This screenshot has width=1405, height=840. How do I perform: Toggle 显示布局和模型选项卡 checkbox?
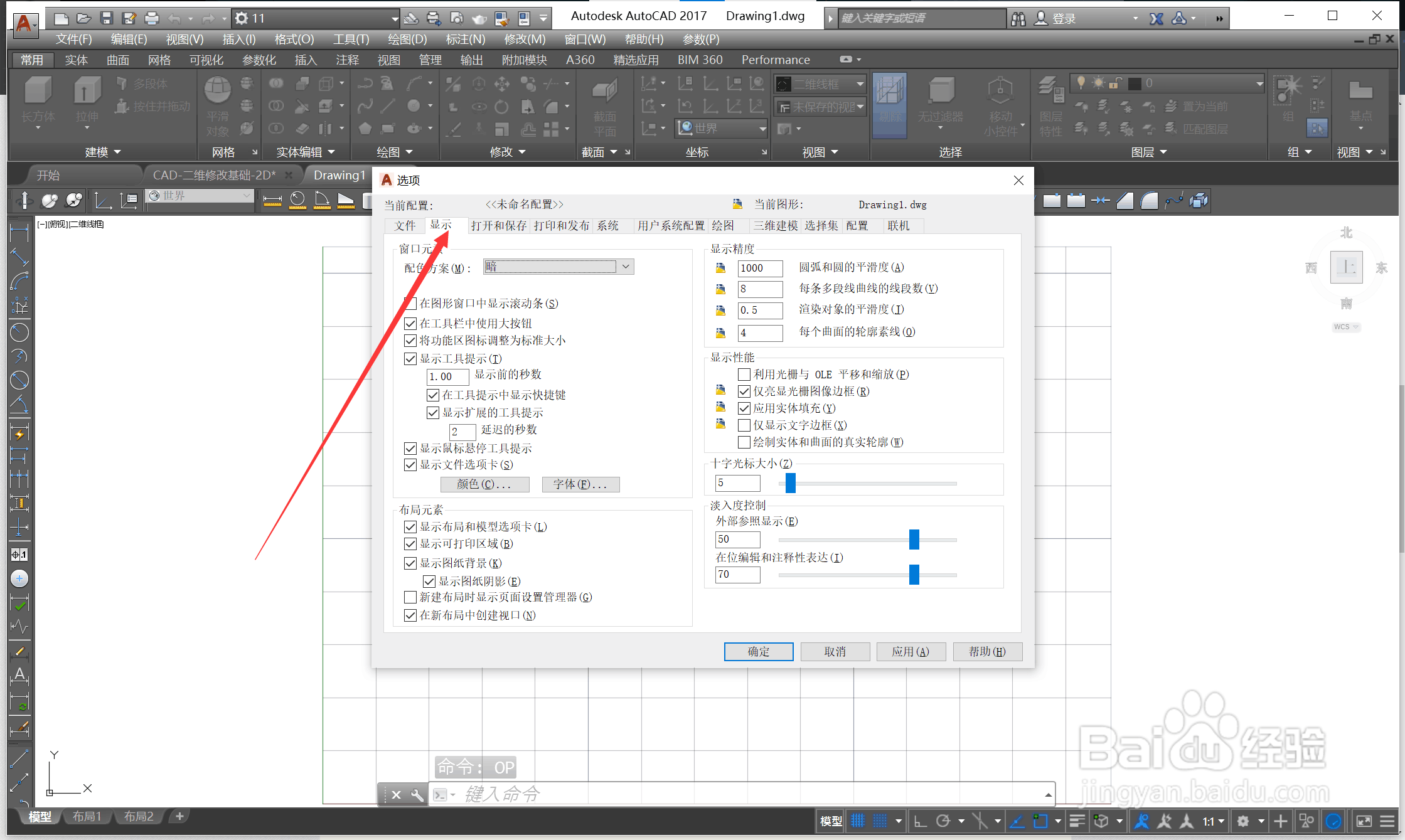click(410, 527)
